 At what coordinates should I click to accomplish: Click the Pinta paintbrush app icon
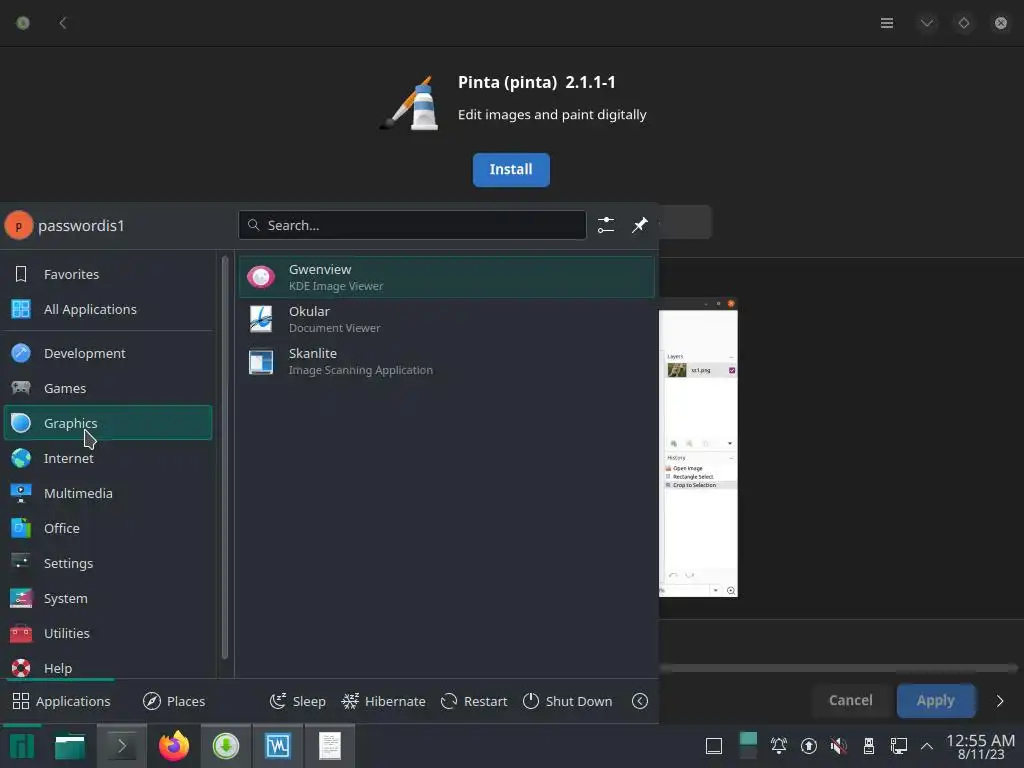411,103
